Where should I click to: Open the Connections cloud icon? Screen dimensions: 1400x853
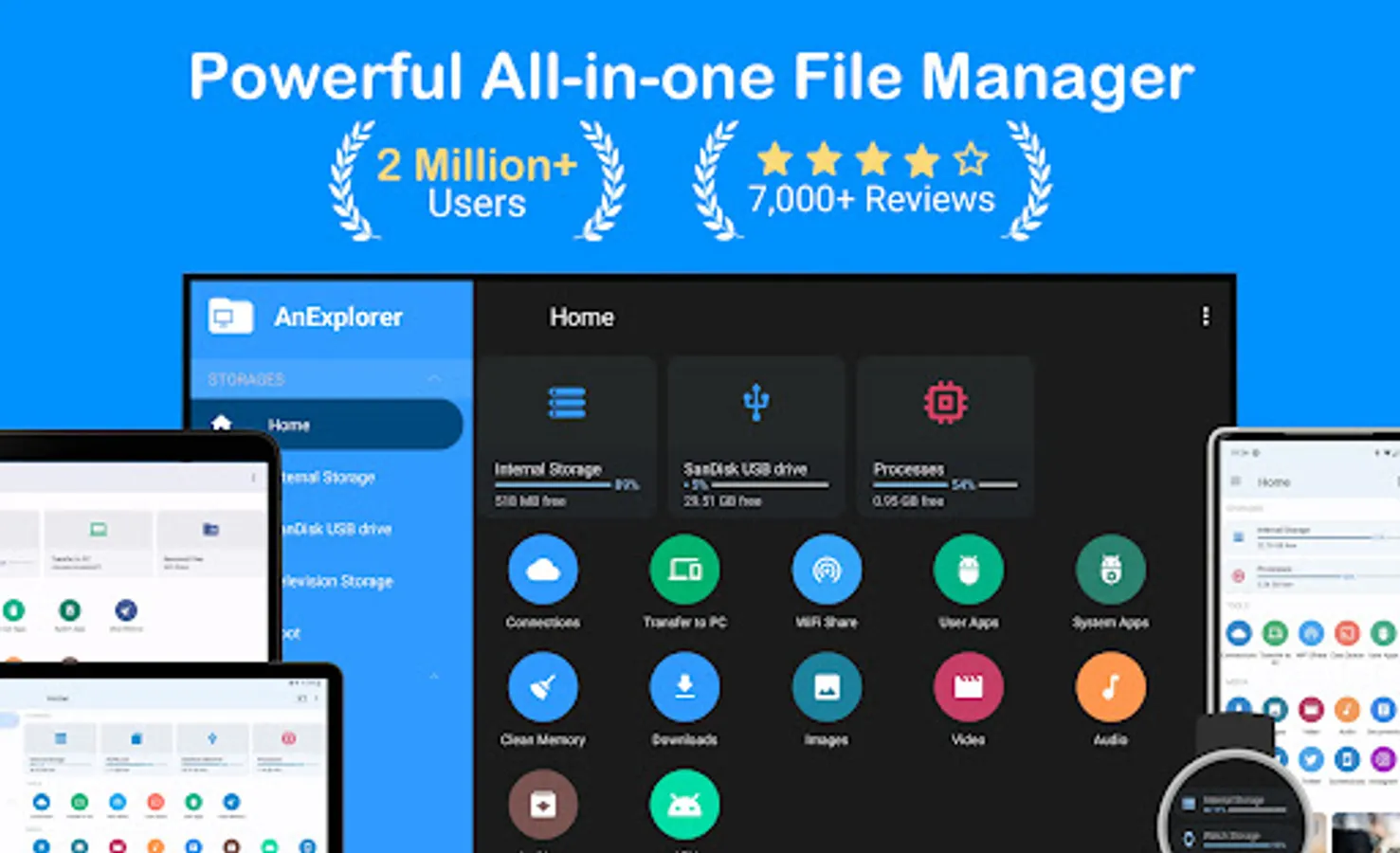542,570
